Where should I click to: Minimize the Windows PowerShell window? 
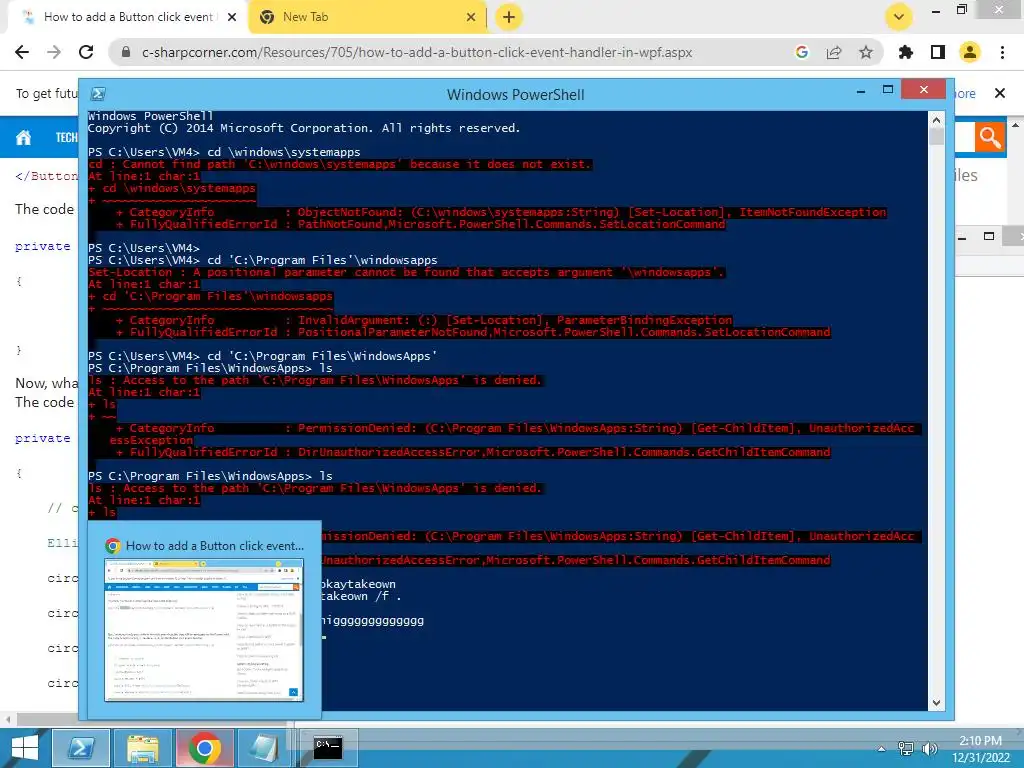[861, 91]
